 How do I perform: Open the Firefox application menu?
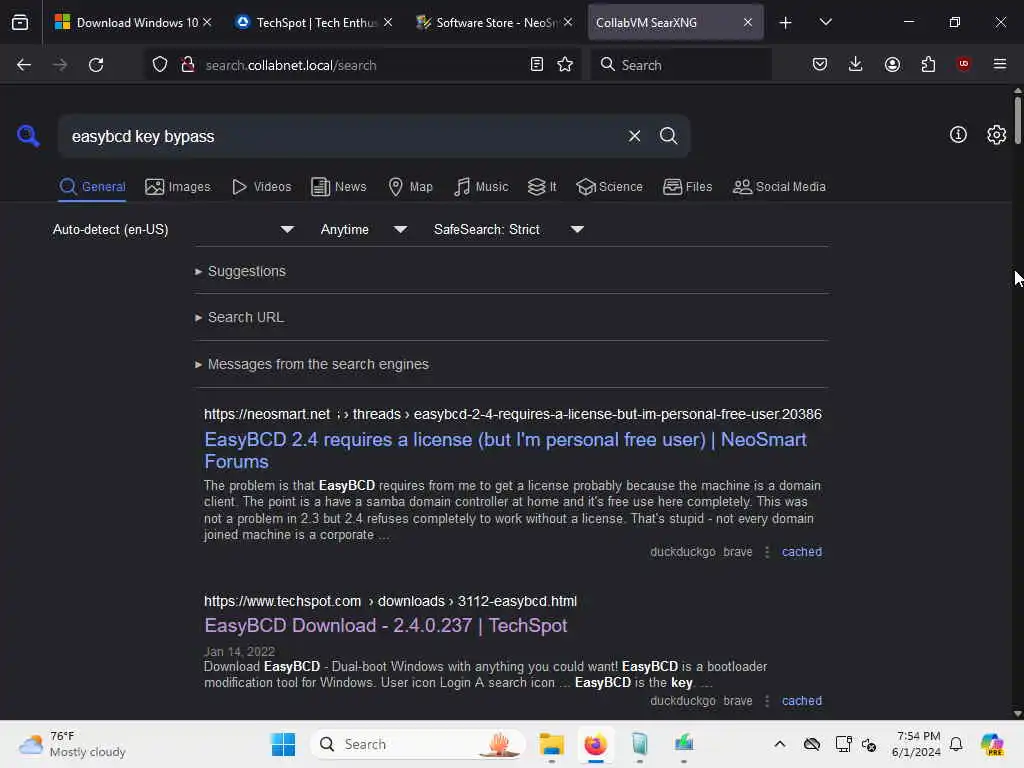point(1000,64)
